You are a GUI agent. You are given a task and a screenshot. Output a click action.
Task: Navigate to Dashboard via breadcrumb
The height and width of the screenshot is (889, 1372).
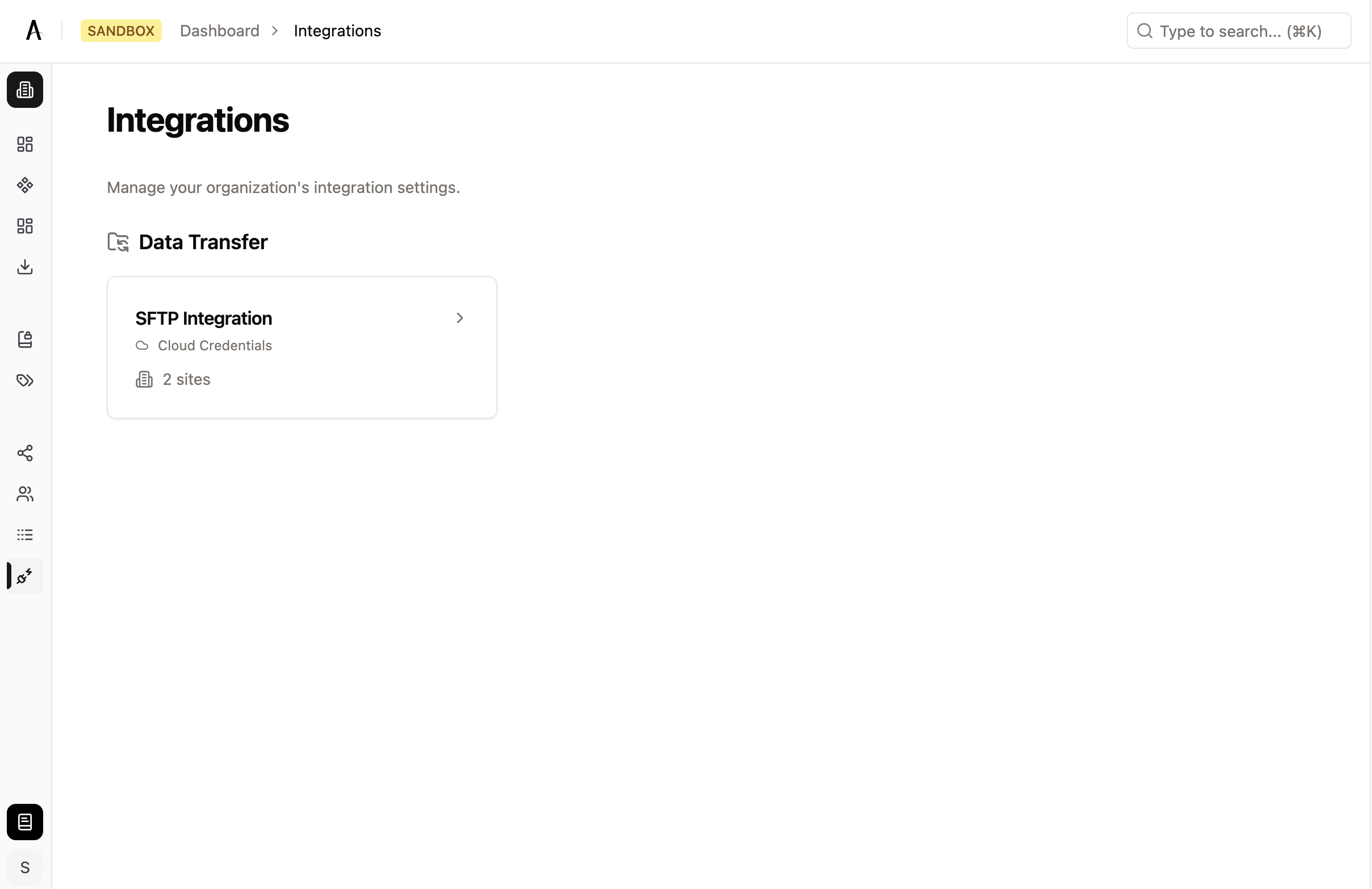[x=219, y=31]
